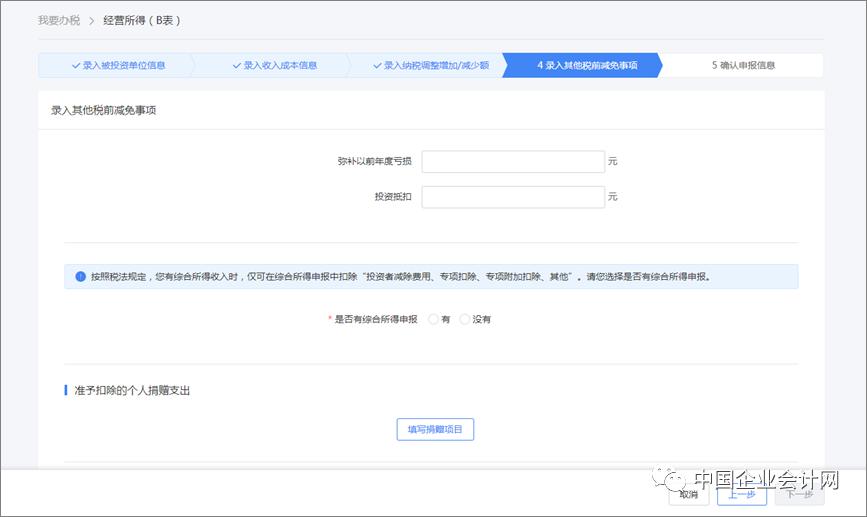The height and width of the screenshot is (517, 867).
Task: Select the 经营所得（B表）breadcrumb
Action: pos(142,20)
